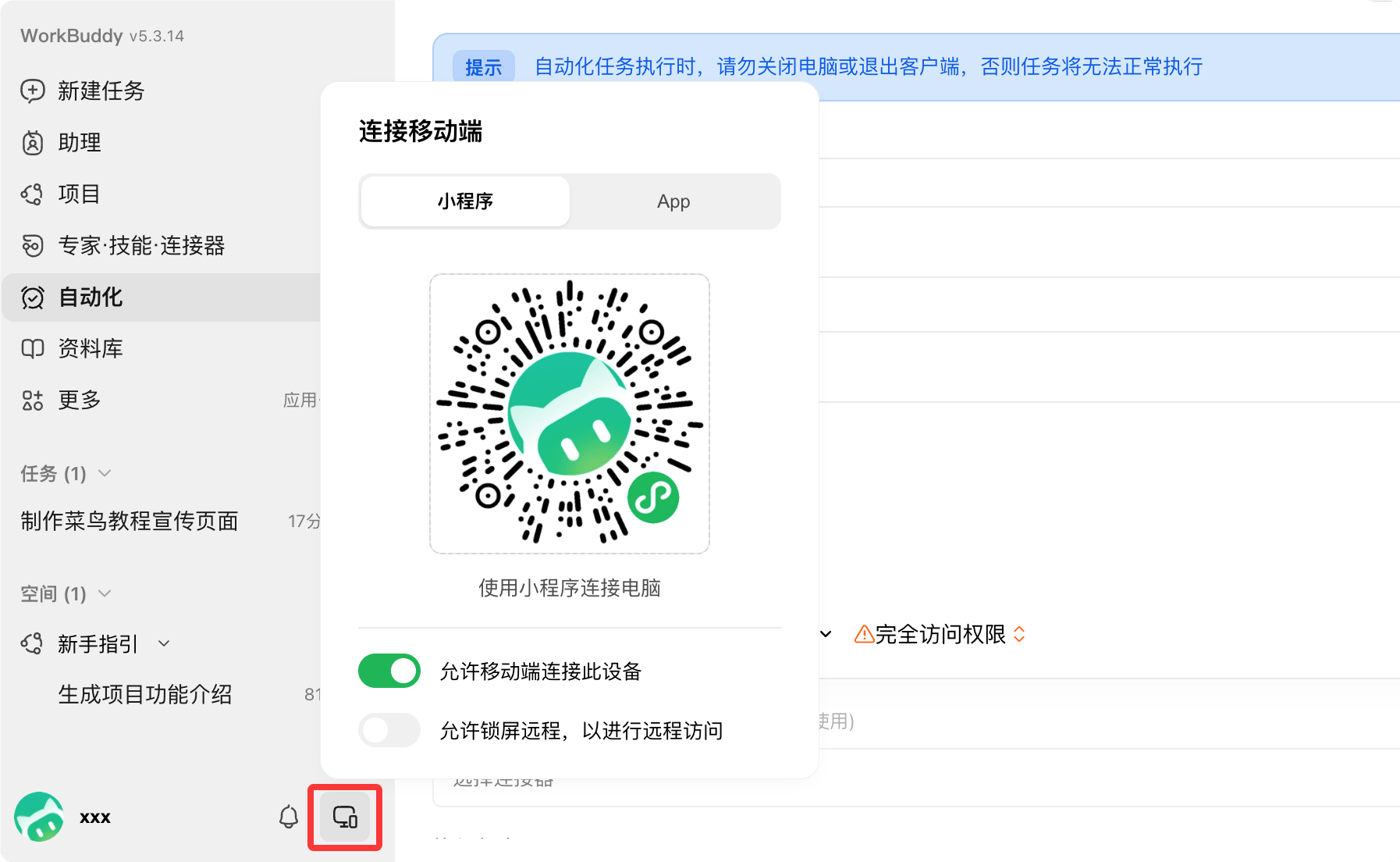Open 专家·技能·连接器 via its sidebar icon
The image size is (1400, 862).
(x=33, y=246)
